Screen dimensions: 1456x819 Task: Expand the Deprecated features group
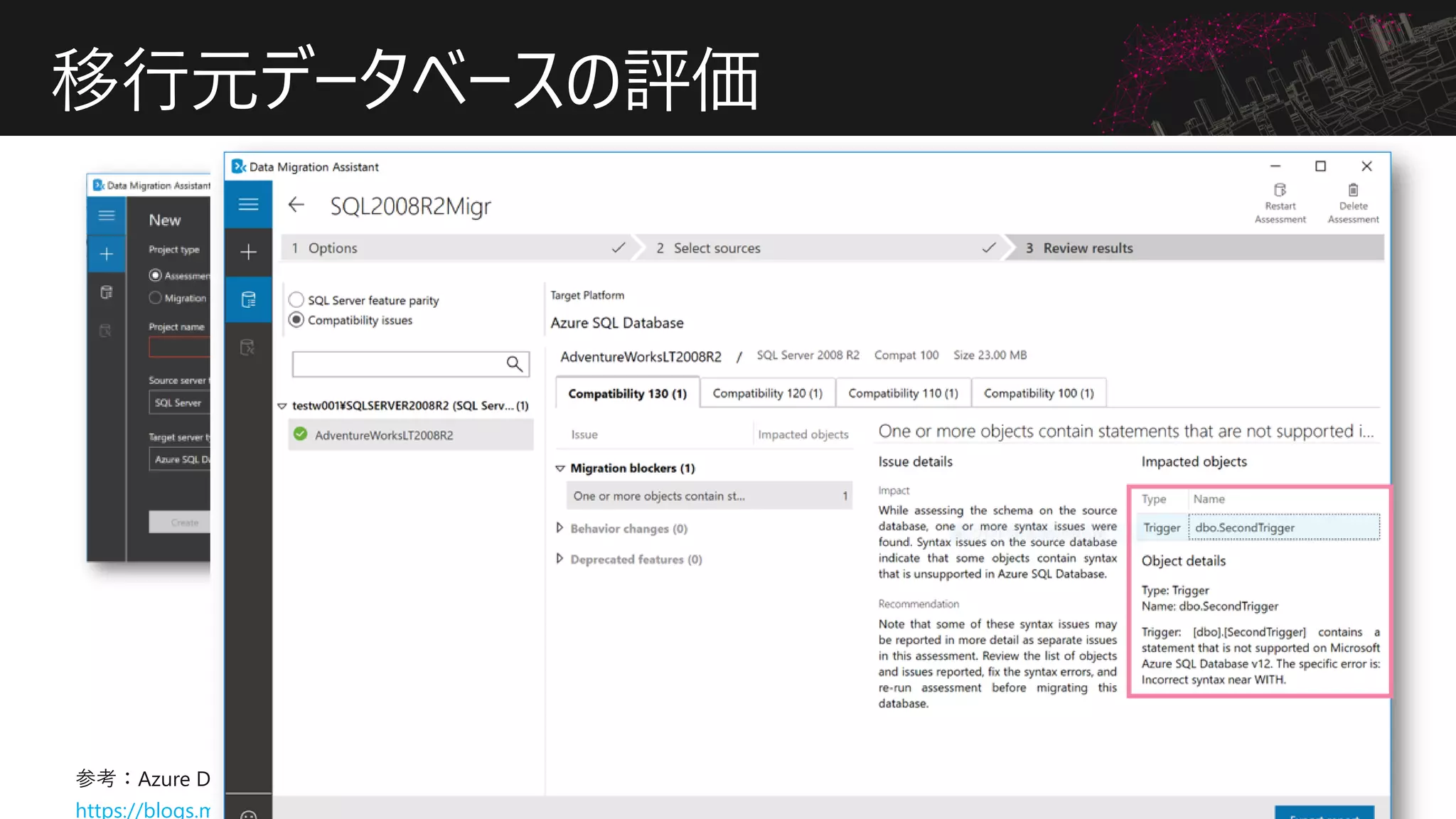point(560,559)
